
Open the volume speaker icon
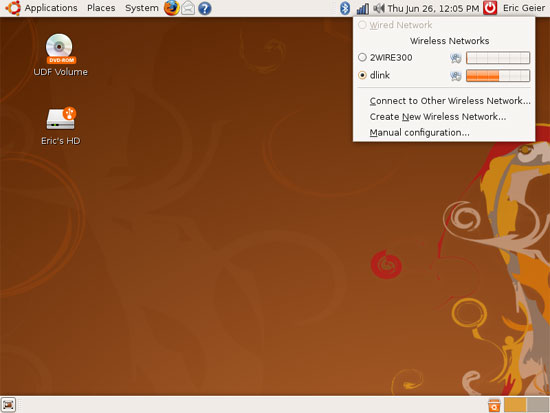click(378, 8)
